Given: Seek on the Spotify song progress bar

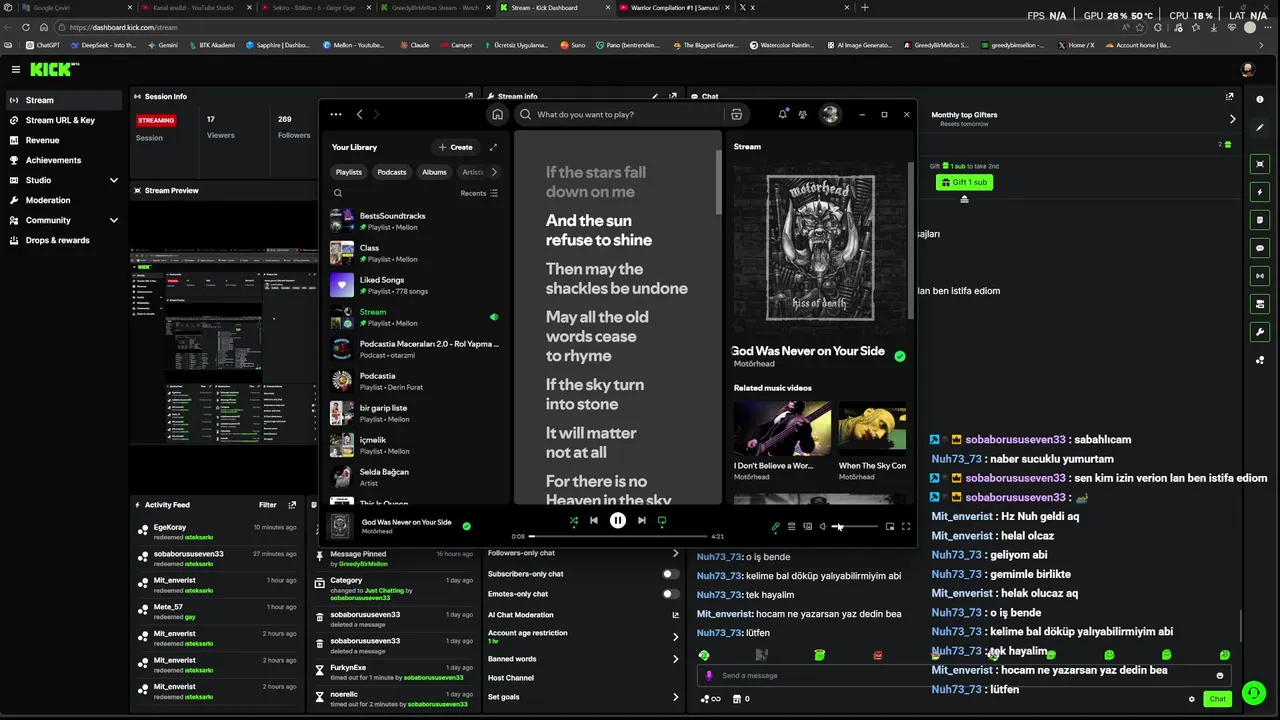Looking at the screenshot, I should [x=619, y=537].
